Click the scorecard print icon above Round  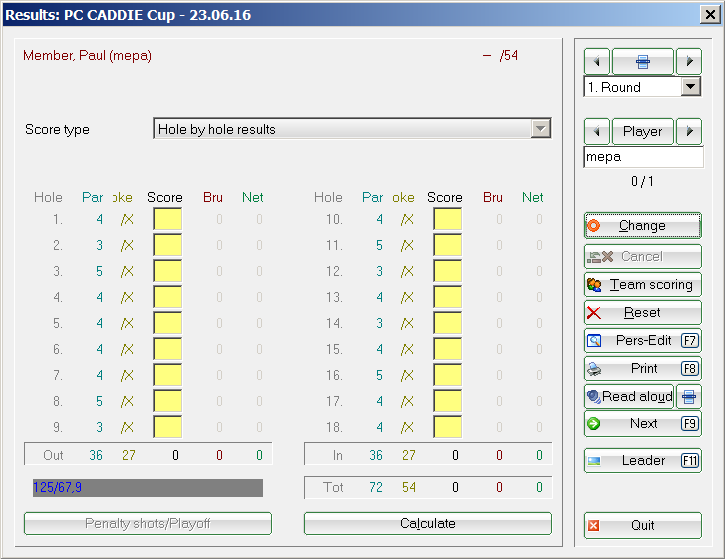[x=642, y=61]
